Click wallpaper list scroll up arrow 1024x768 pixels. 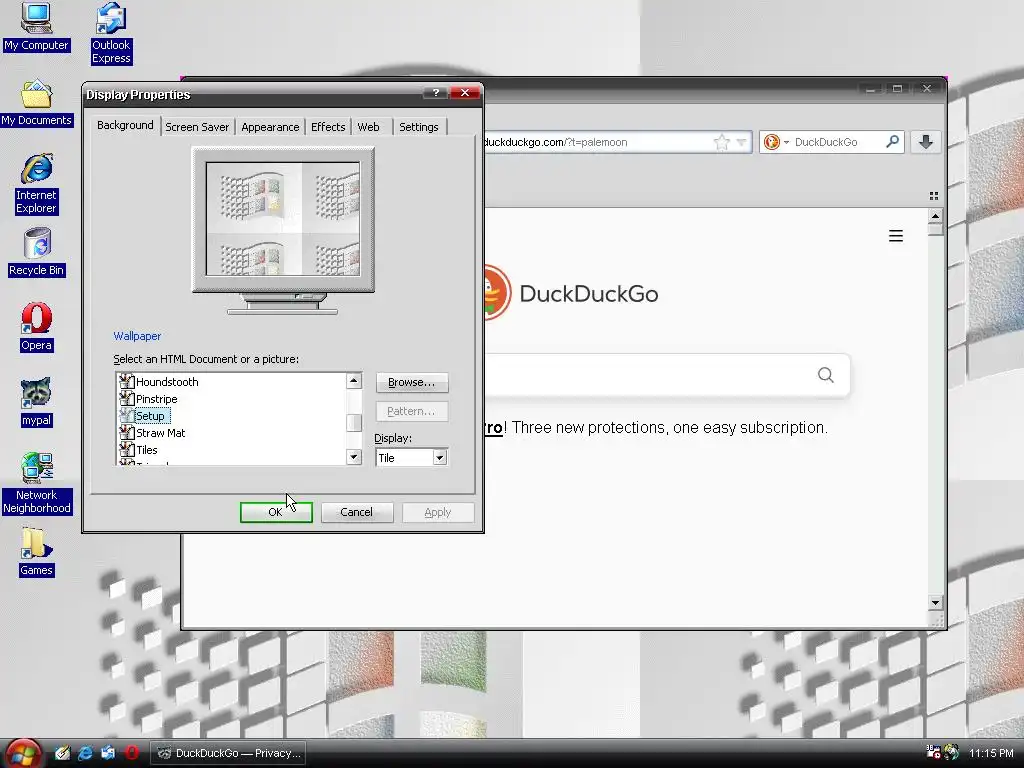pyautogui.click(x=354, y=380)
